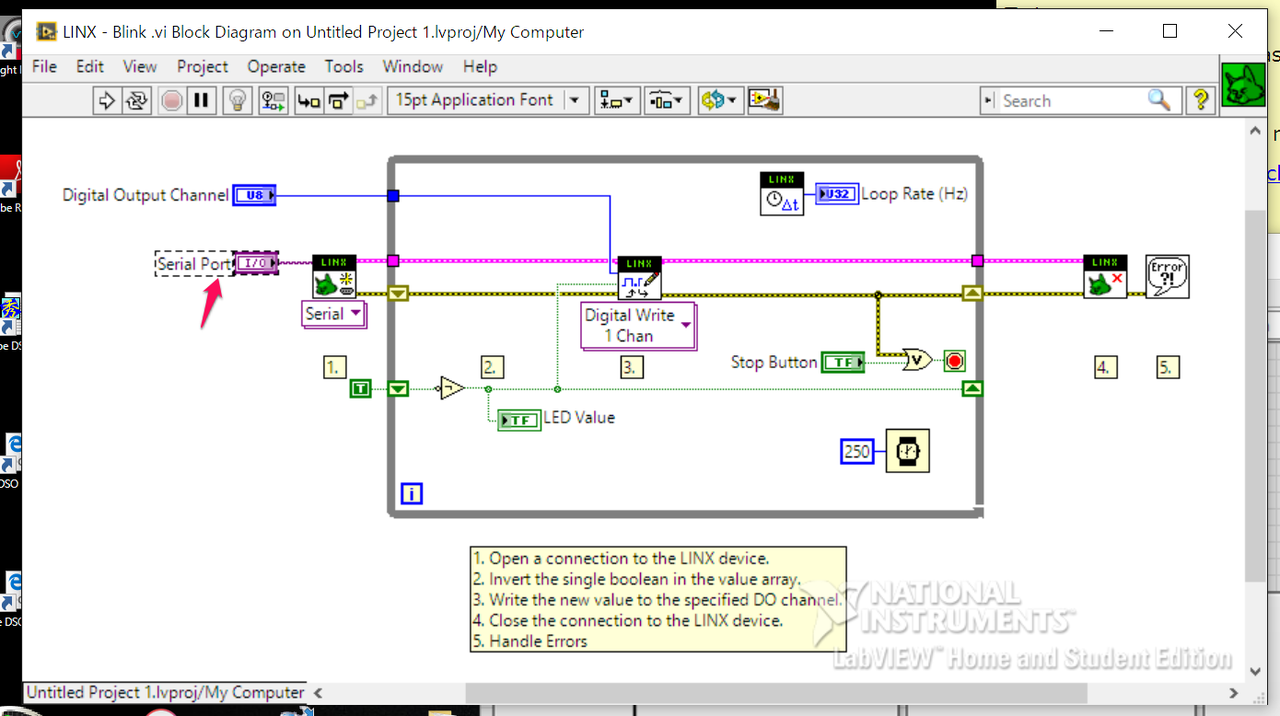
Task: Open the Tools menu
Action: [343, 67]
